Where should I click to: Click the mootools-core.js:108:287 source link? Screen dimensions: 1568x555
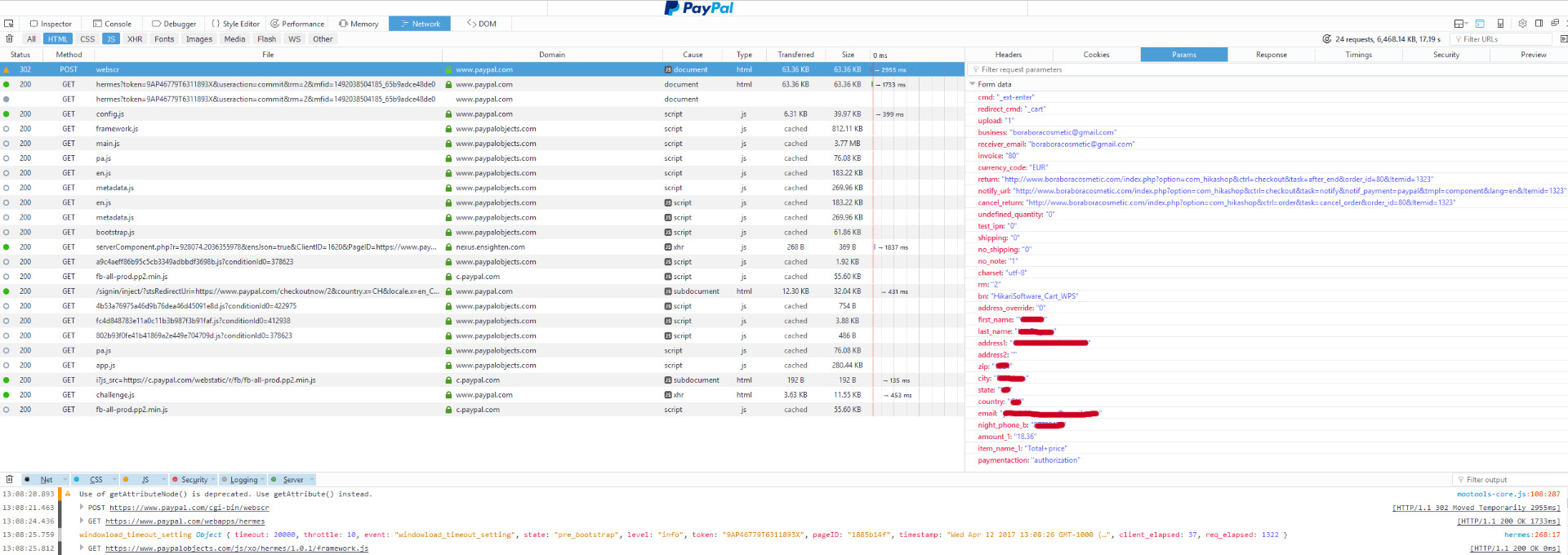[x=1508, y=494]
